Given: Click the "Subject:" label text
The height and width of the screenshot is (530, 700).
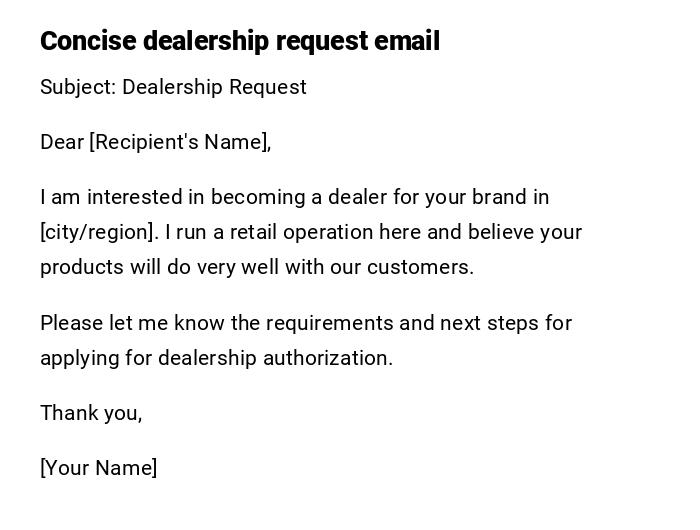Looking at the screenshot, I should coord(78,87).
